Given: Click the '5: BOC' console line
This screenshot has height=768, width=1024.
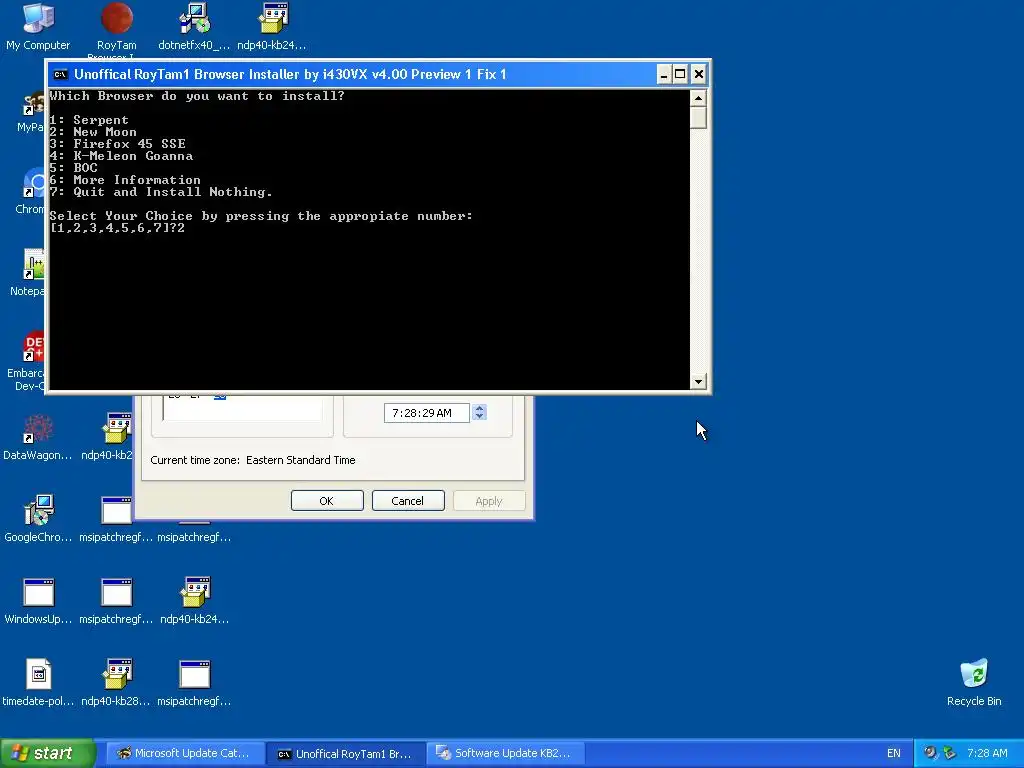Looking at the screenshot, I should [x=73, y=168].
